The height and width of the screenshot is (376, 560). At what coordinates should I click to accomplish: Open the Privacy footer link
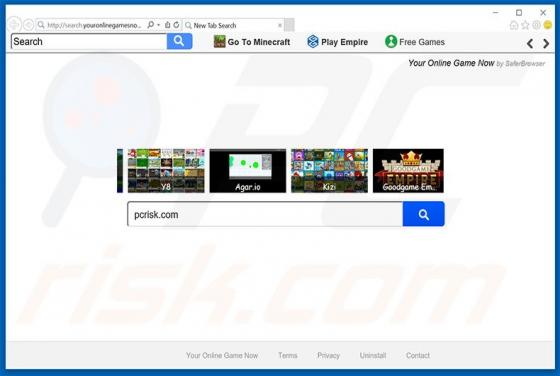[x=328, y=355]
